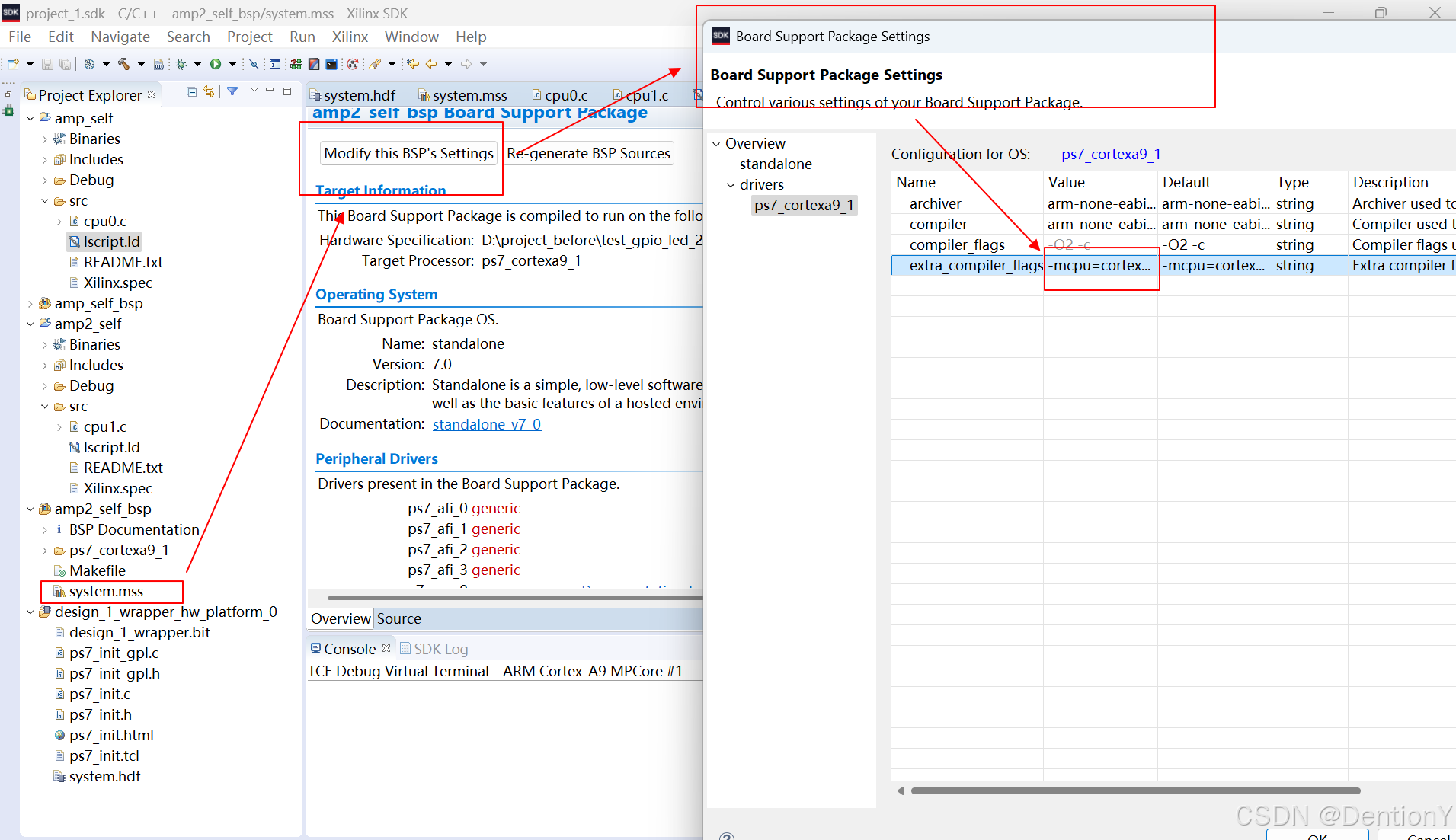Screen dimensions: 1456x840
Task: Switch to the SDK Log tab
Action: 434,649
